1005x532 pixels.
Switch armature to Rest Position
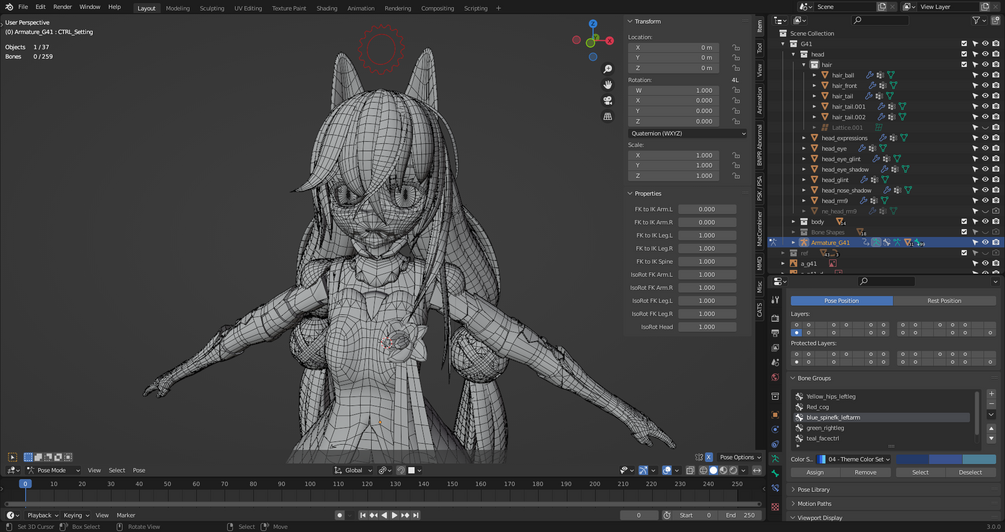944,301
